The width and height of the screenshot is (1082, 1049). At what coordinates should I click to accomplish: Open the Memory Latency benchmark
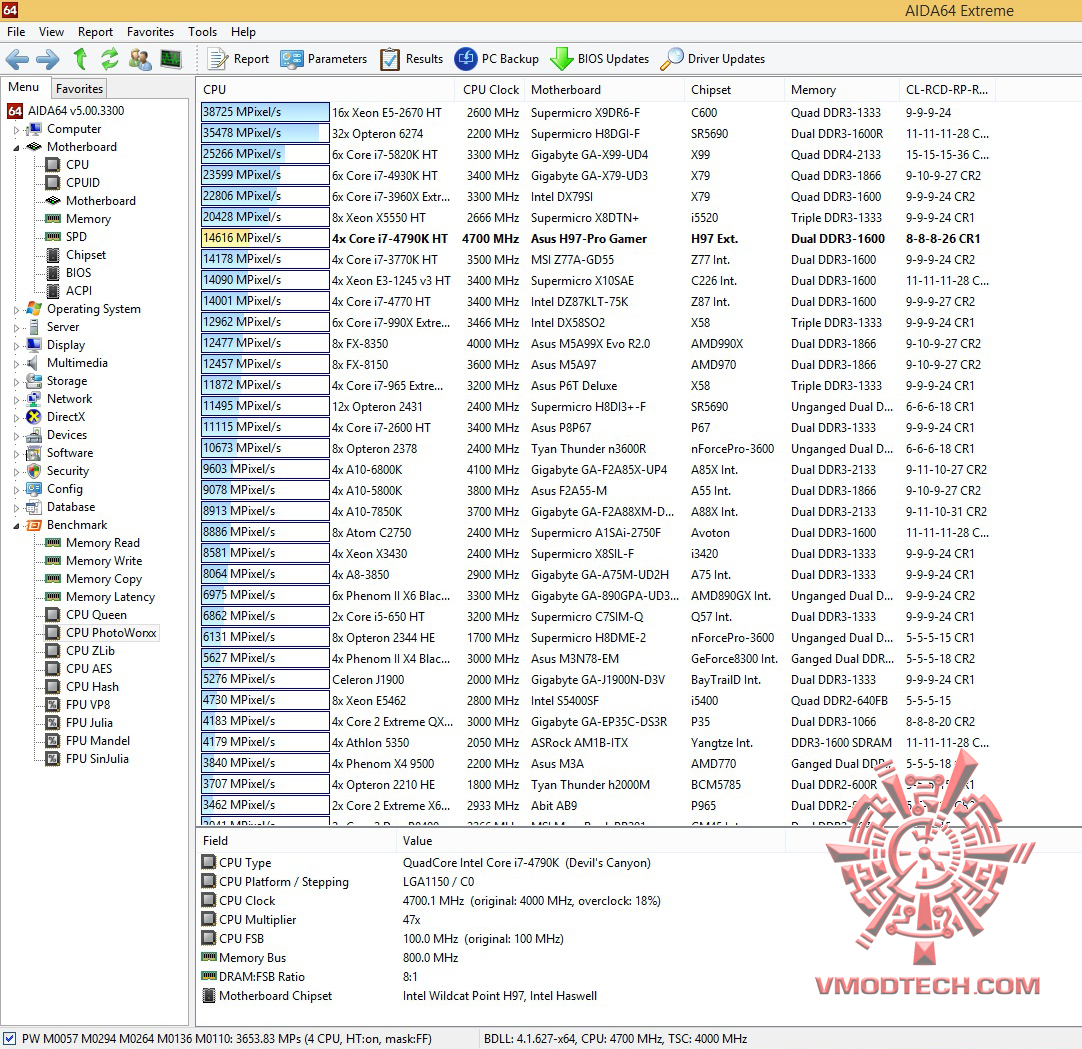[x=110, y=597]
